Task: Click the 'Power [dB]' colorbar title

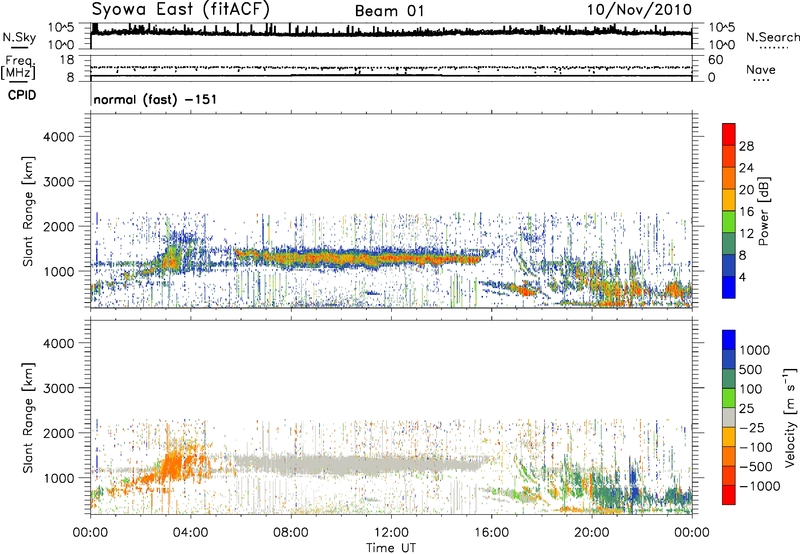Action: point(764,211)
